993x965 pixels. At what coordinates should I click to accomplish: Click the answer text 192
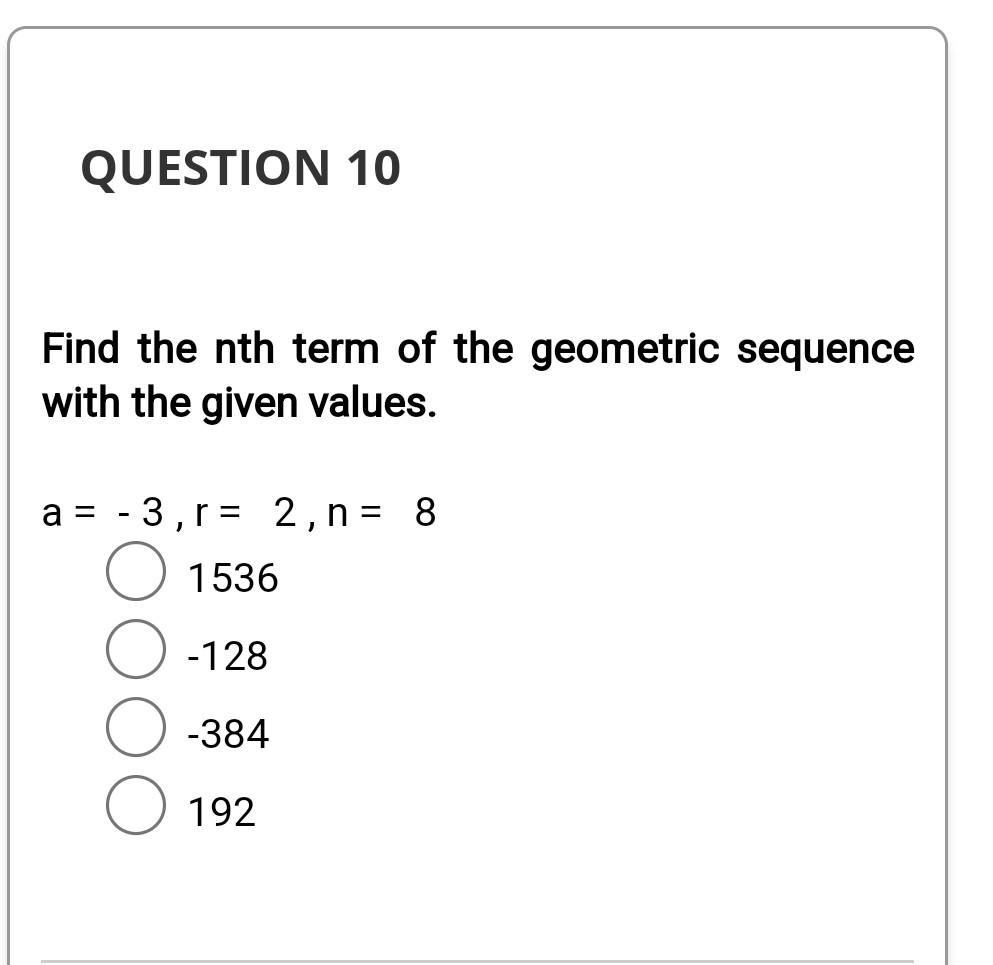point(222,810)
